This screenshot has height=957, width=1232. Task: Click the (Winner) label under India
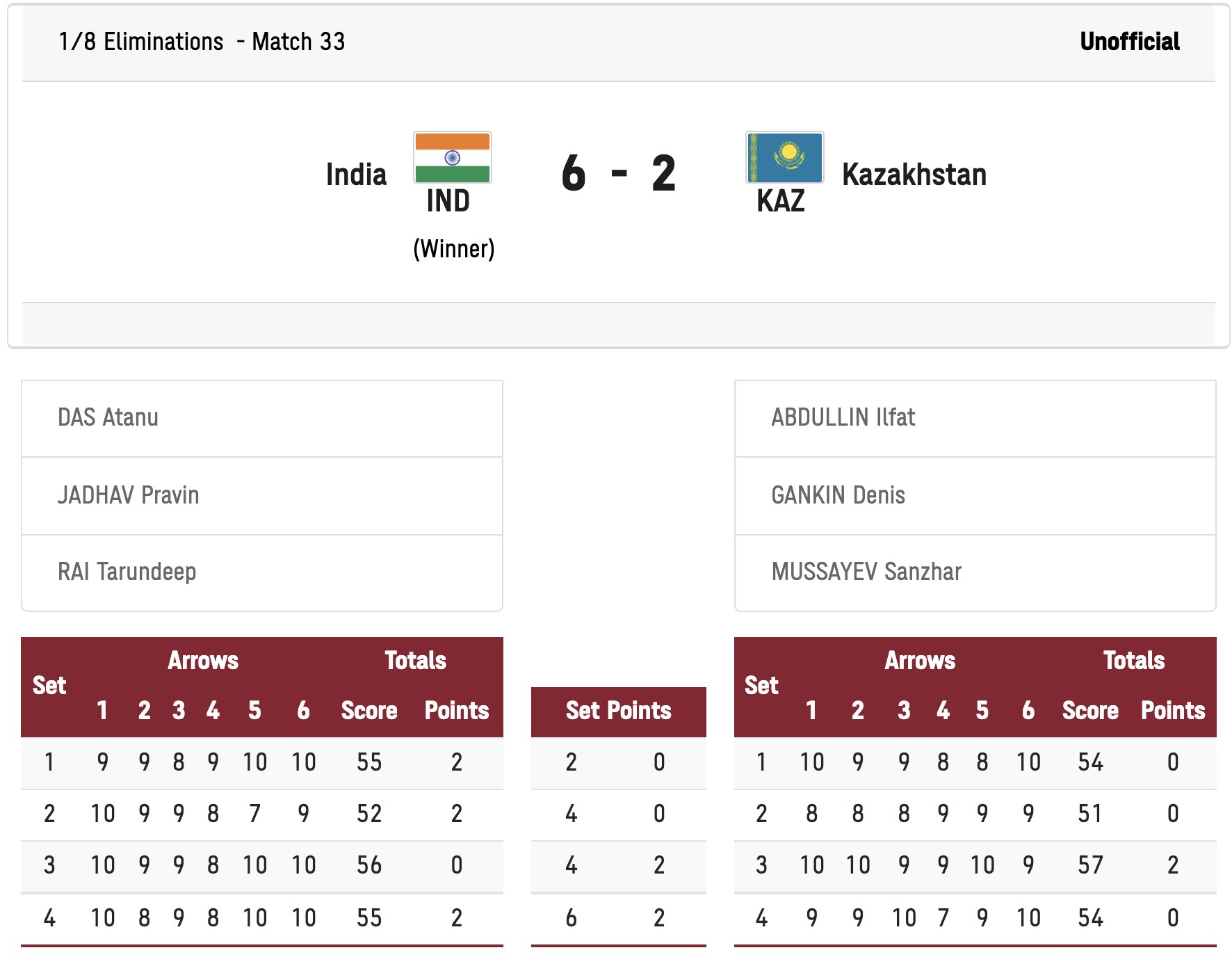[453, 249]
